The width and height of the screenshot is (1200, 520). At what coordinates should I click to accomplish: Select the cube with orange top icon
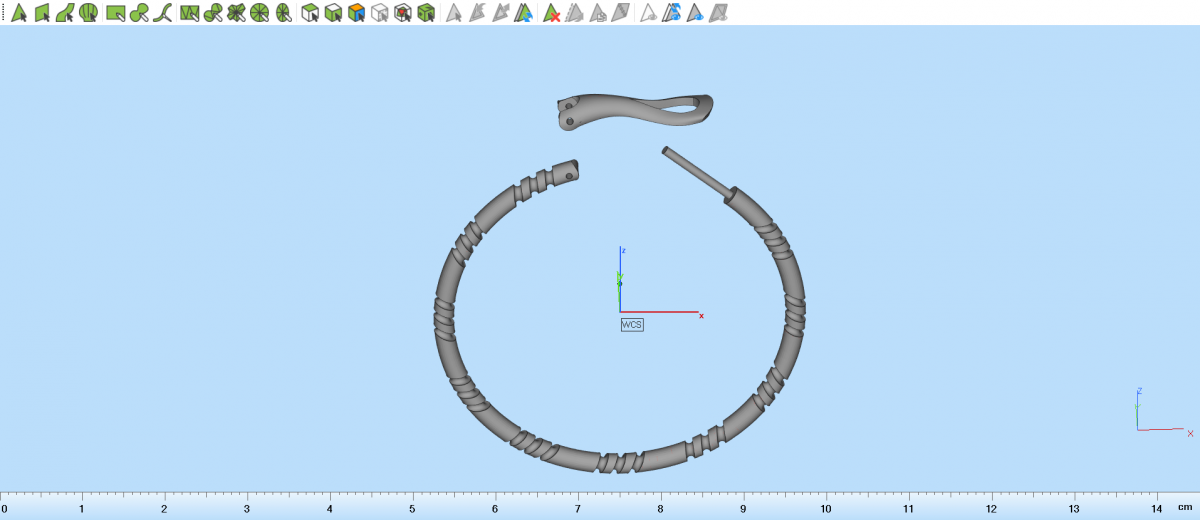tap(357, 13)
